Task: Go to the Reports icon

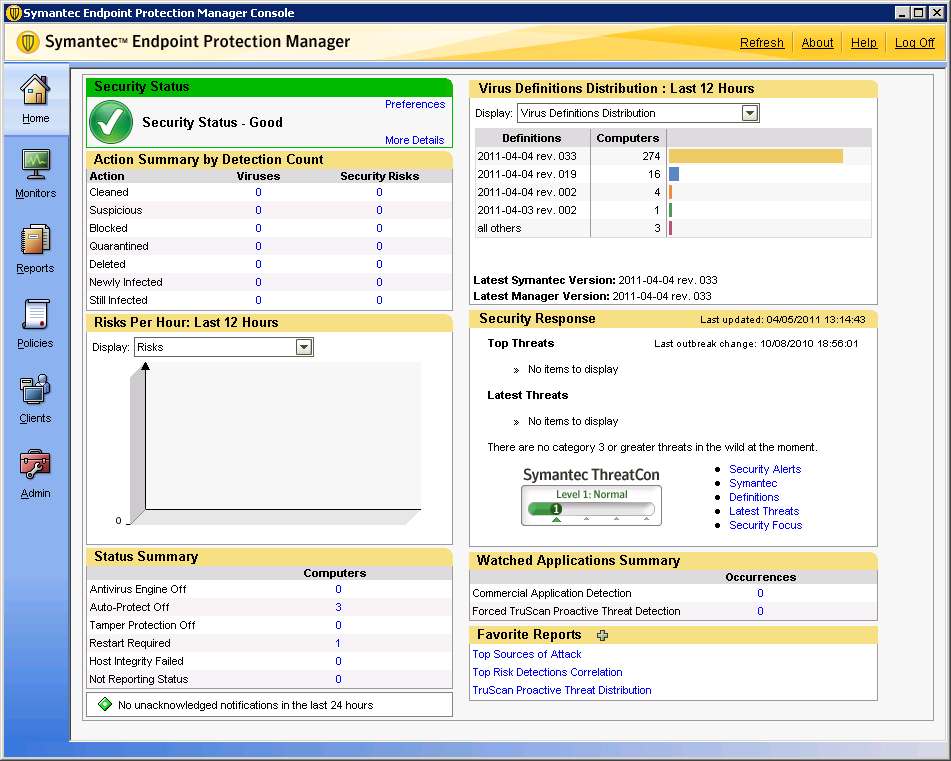Action: (35, 240)
